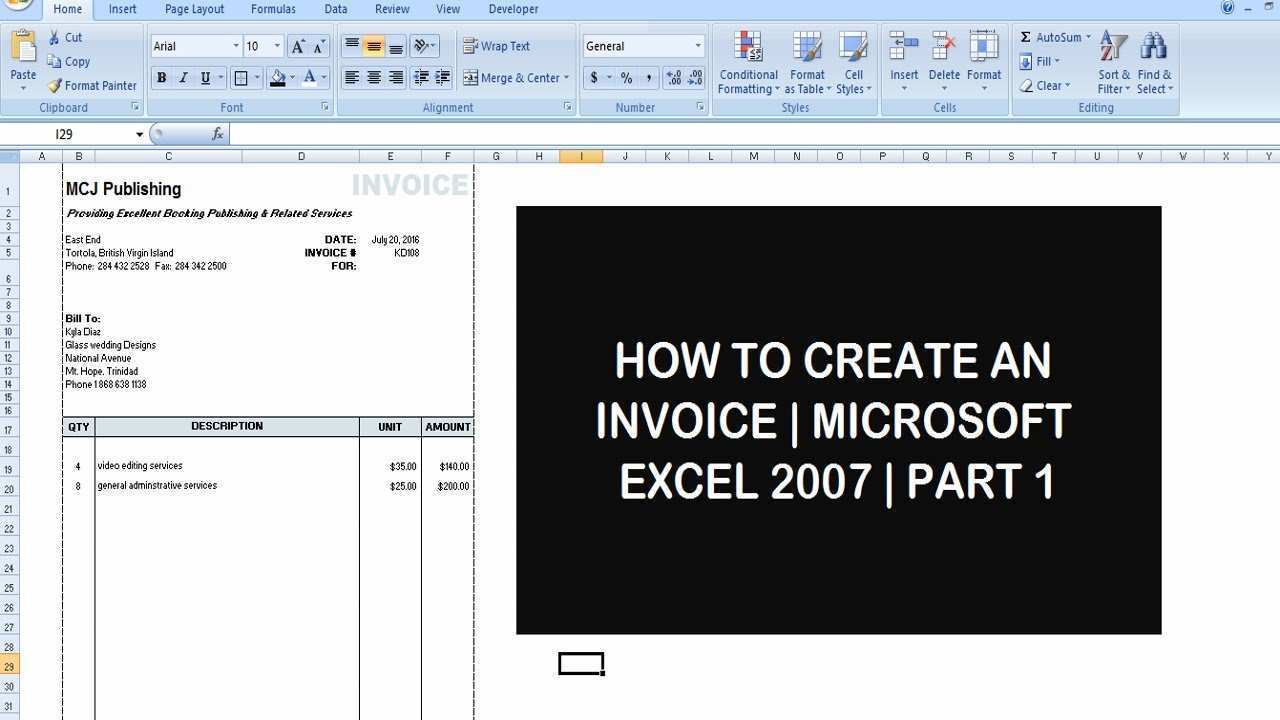Apply Accounting dollar number format
The width and height of the screenshot is (1280, 720).
click(594, 78)
